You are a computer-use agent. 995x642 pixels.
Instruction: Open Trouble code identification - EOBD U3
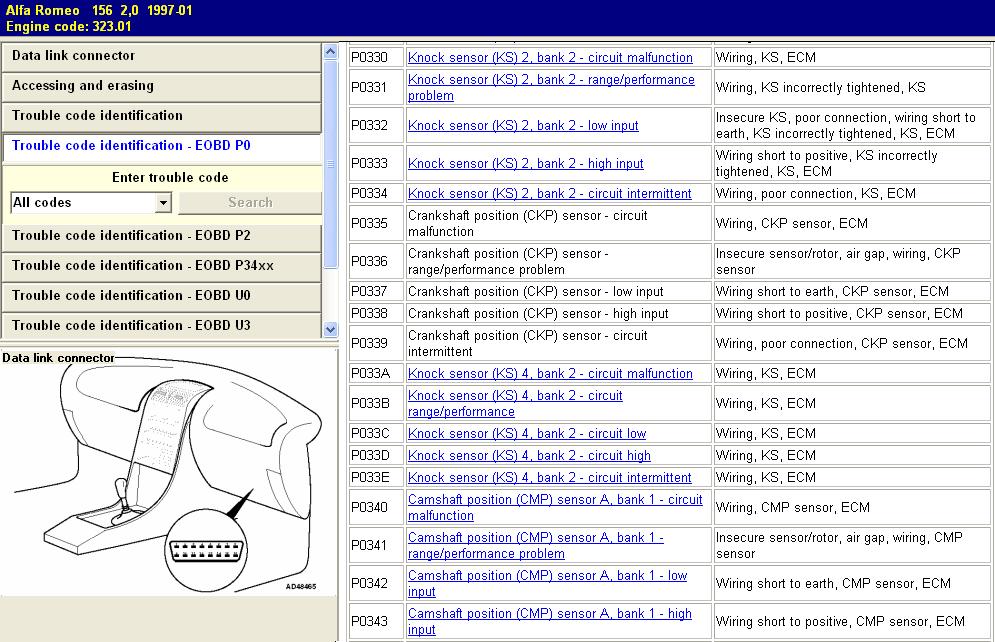(161, 325)
